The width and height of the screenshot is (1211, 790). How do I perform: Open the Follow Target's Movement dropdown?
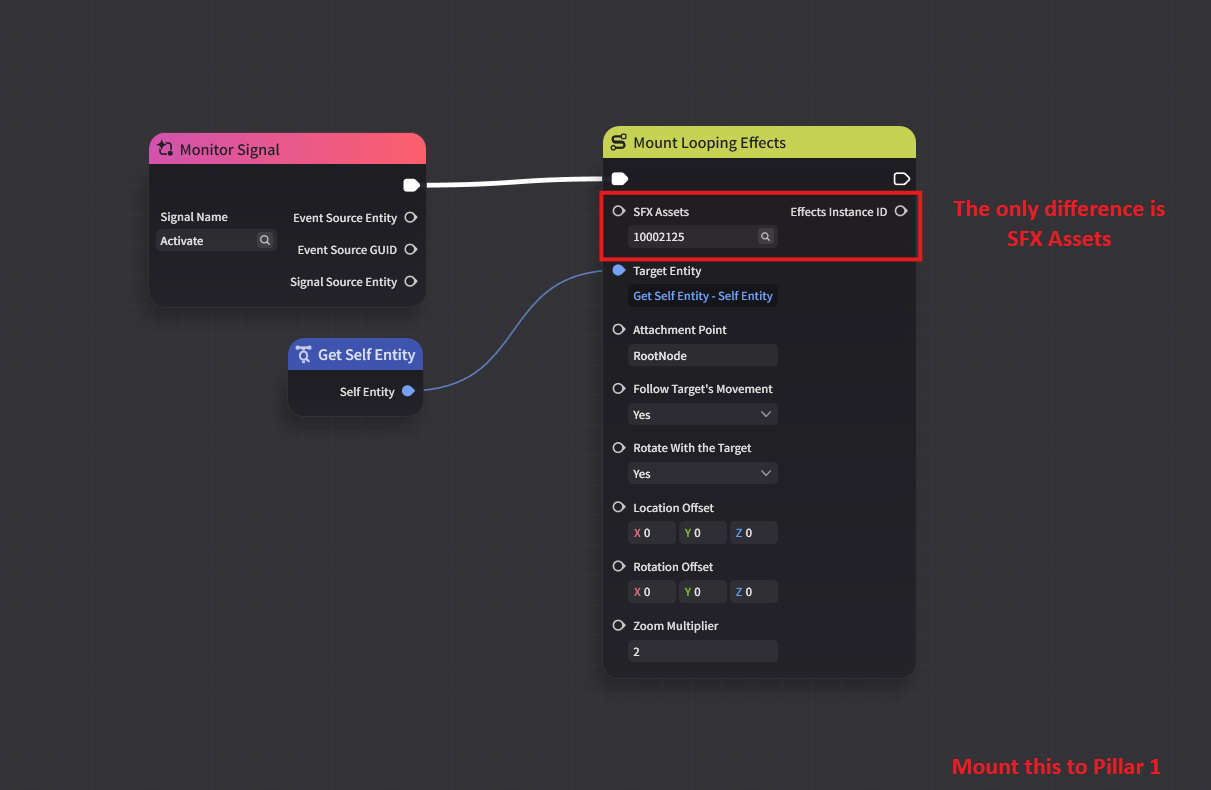pyautogui.click(x=703, y=414)
